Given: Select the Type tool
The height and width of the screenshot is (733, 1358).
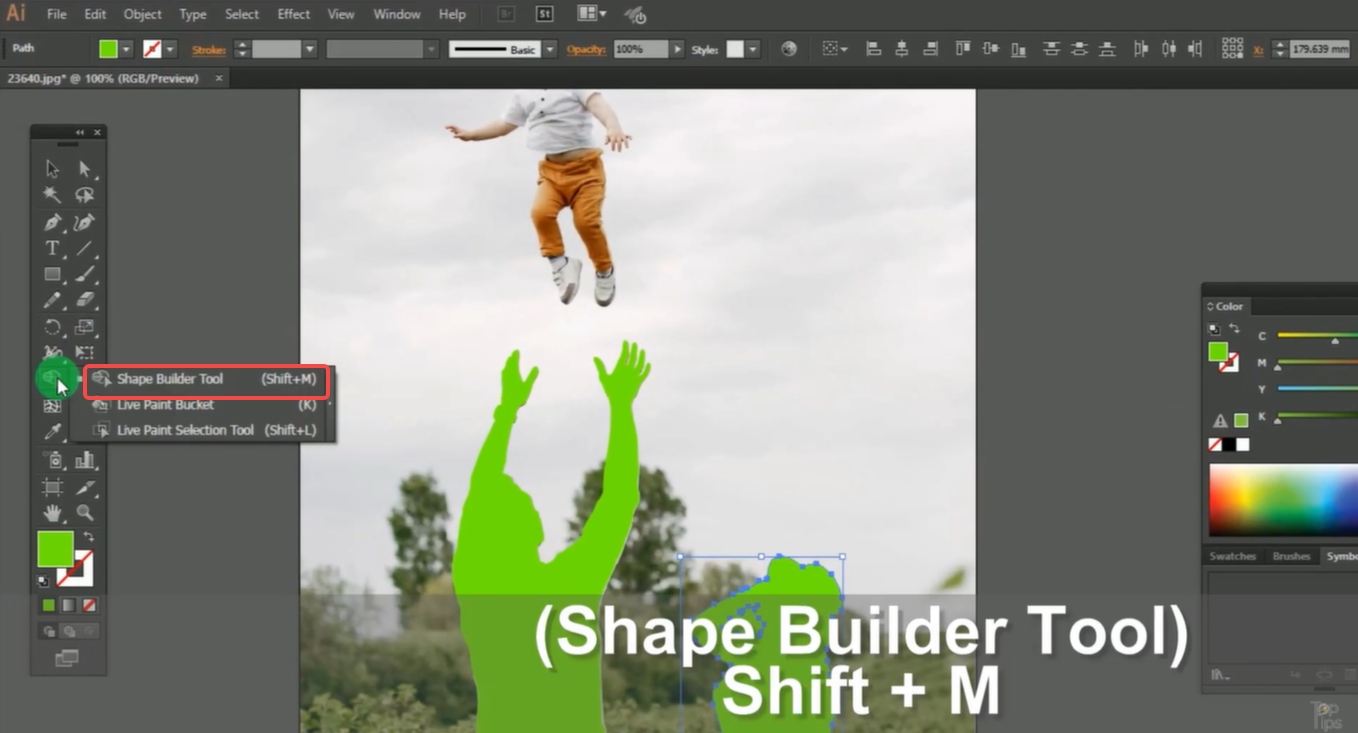Looking at the screenshot, I should pyautogui.click(x=50, y=248).
